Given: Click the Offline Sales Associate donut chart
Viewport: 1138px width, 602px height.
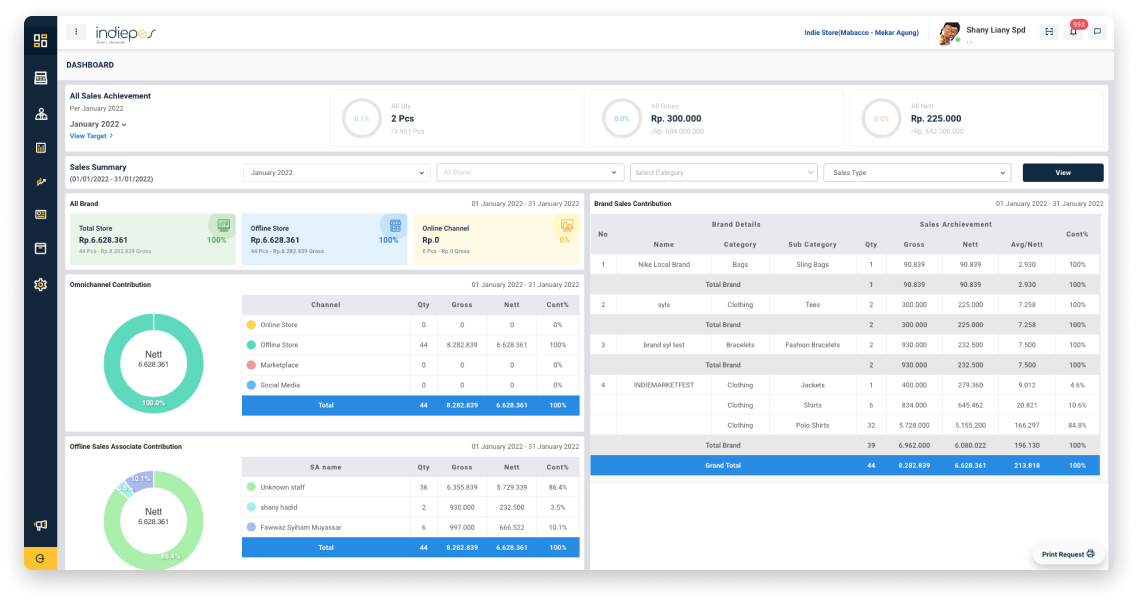Looking at the screenshot, I should tap(153, 520).
